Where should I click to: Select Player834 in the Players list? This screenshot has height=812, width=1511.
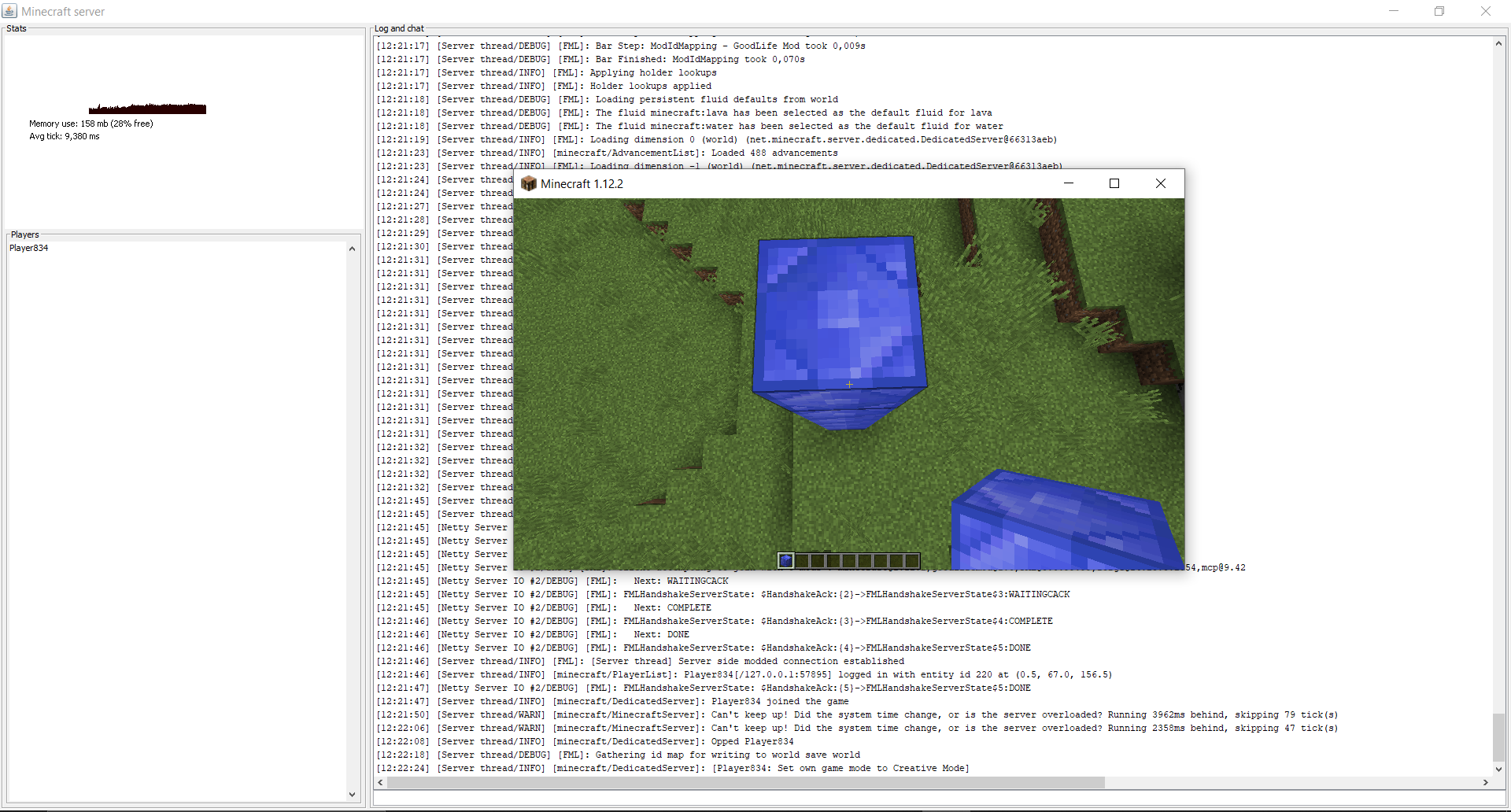pos(29,248)
